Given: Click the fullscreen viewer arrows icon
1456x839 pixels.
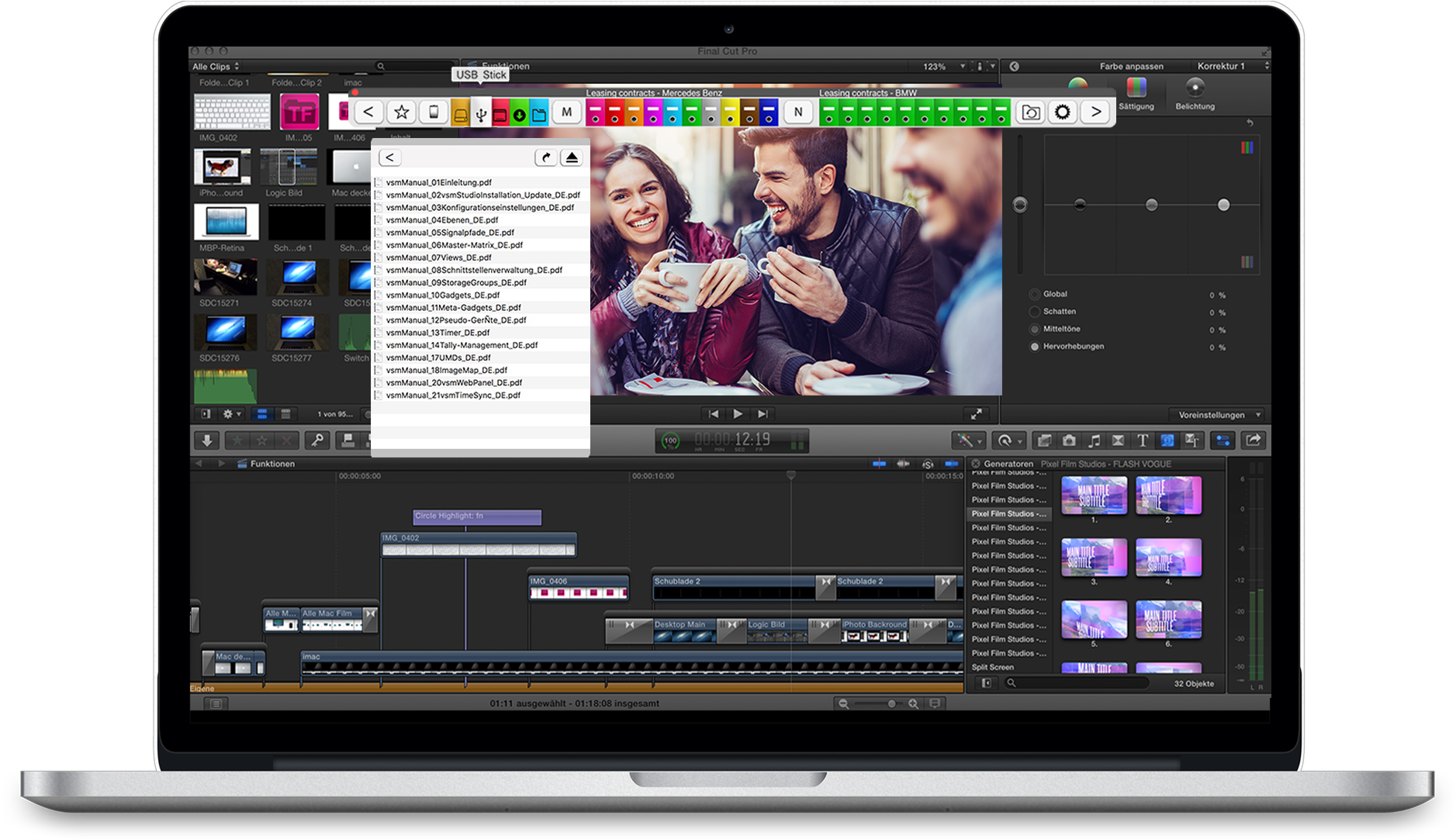Looking at the screenshot, I should (x=976, y=414).
